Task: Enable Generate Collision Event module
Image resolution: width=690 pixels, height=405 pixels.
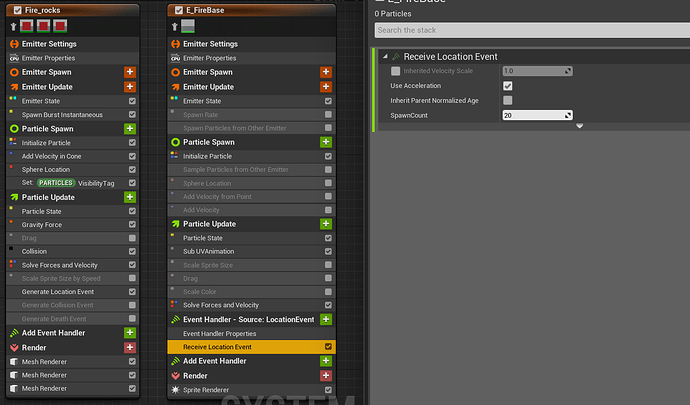Action: point(132,305)
